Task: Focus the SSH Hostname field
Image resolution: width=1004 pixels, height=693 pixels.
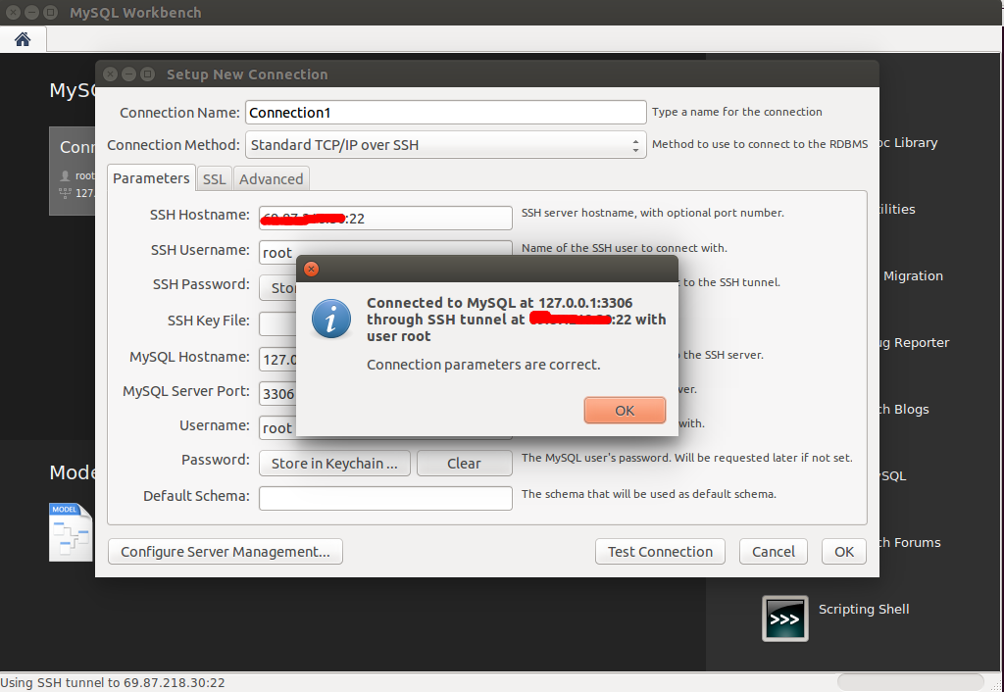Action: click(385, 218)
